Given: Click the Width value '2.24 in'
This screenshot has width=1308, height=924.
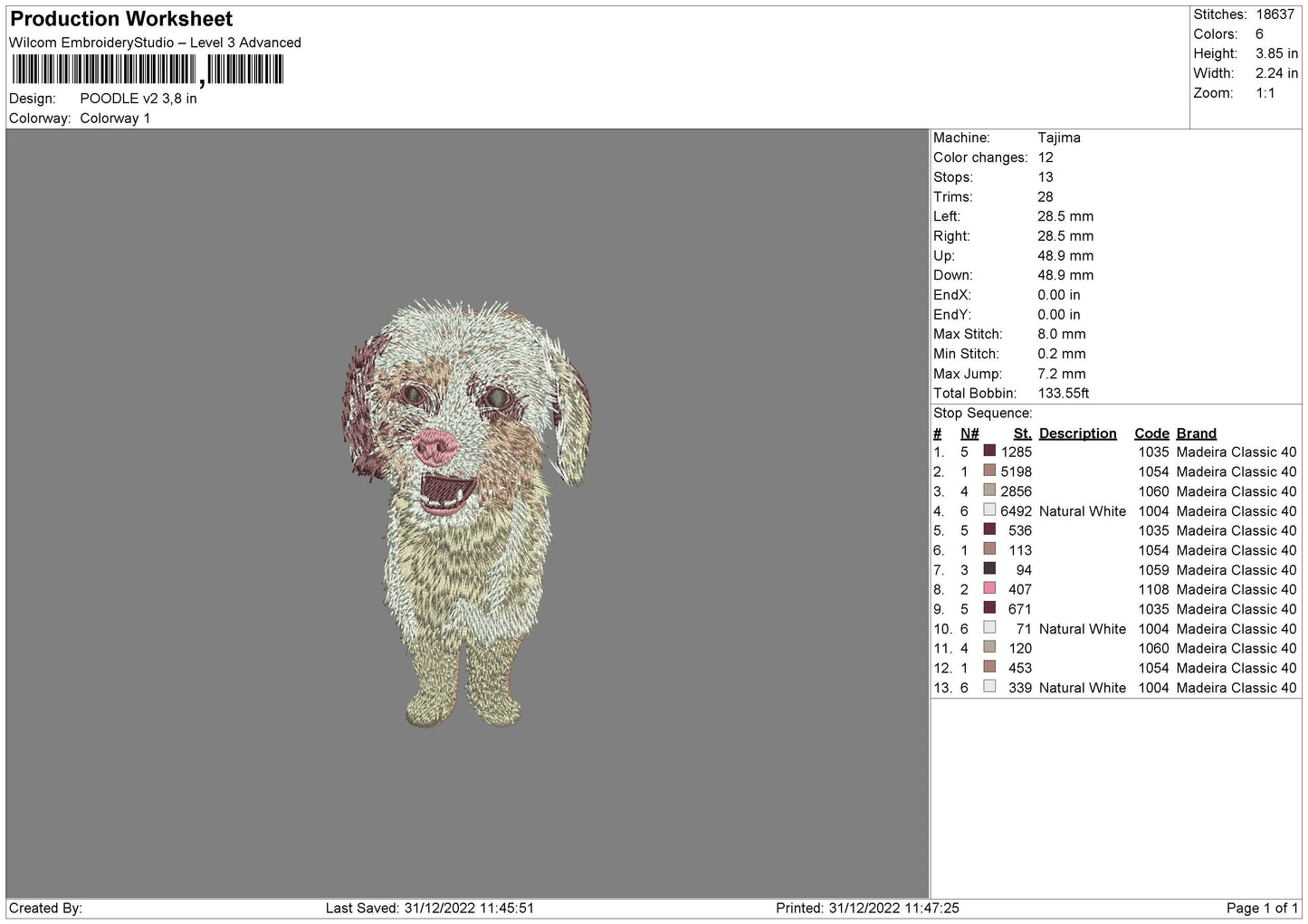Looking at the screenshot, I should 1276,73.
